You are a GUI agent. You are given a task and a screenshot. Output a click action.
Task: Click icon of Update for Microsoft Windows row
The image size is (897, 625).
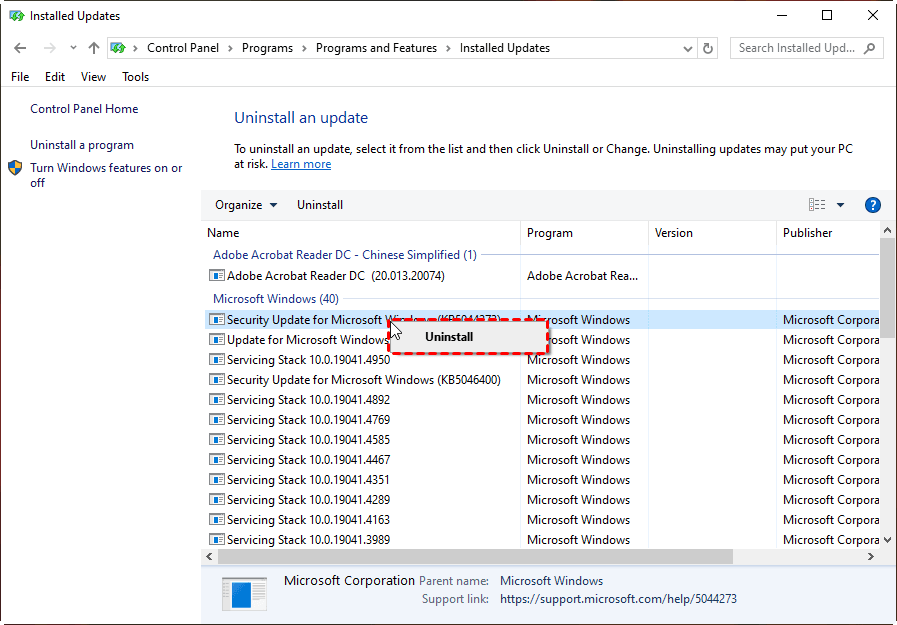point(216,340)
